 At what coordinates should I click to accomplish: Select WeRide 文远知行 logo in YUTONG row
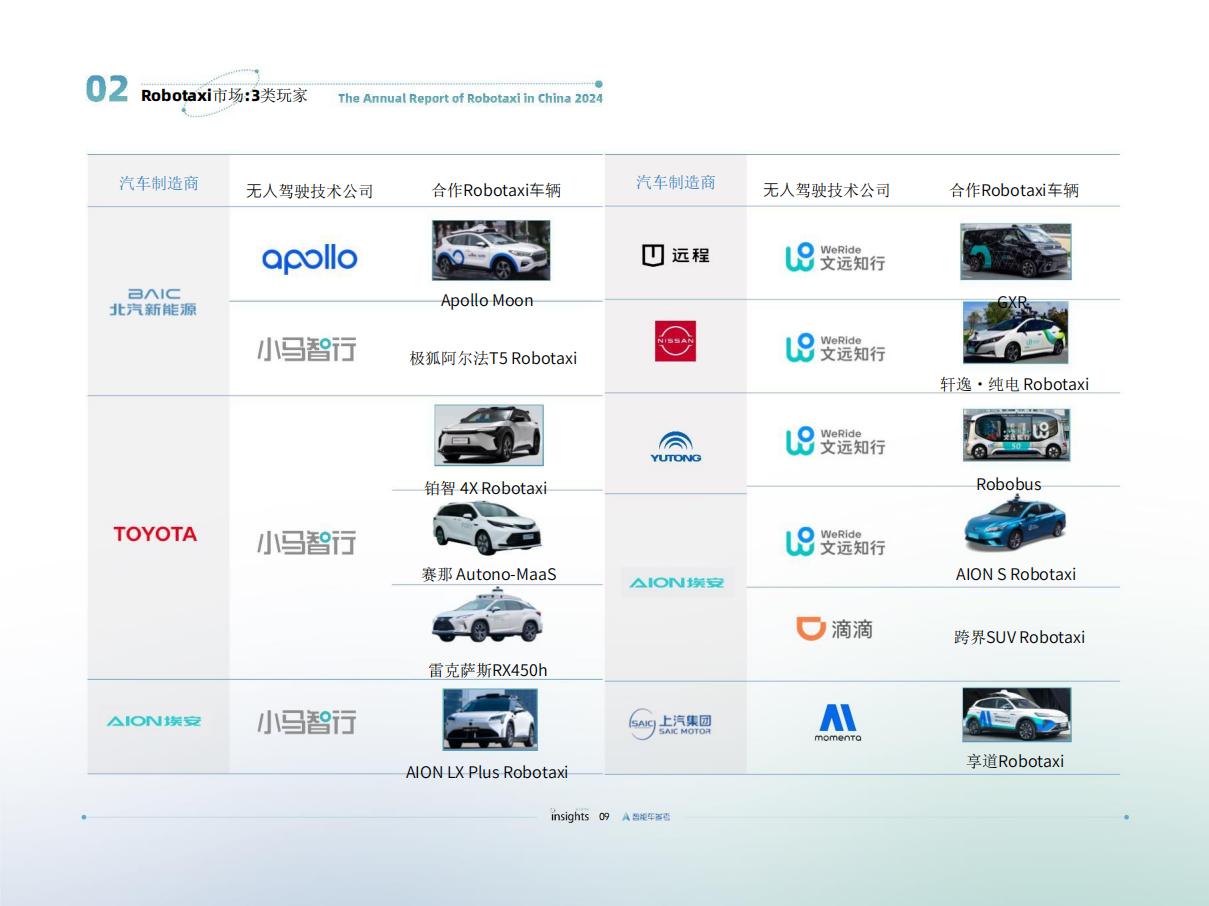pos(835,441)
